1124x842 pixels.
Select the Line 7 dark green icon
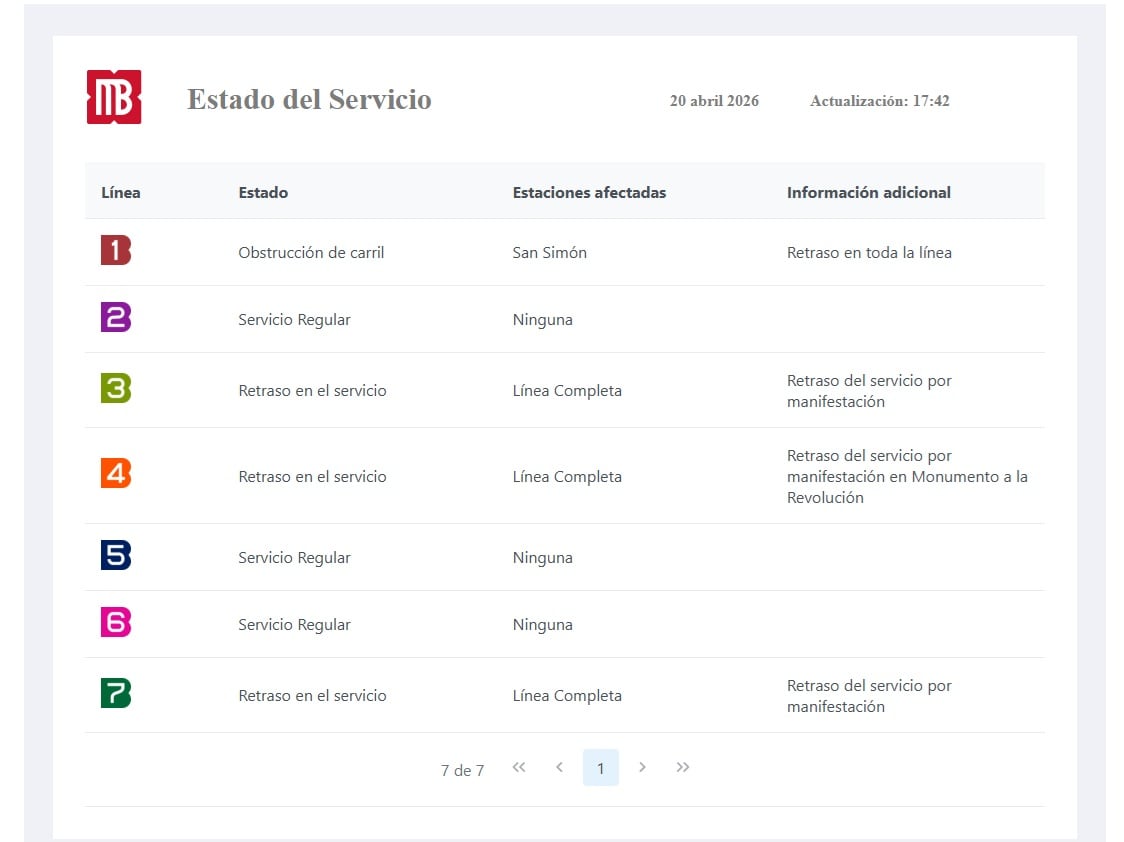click(116, 693)
